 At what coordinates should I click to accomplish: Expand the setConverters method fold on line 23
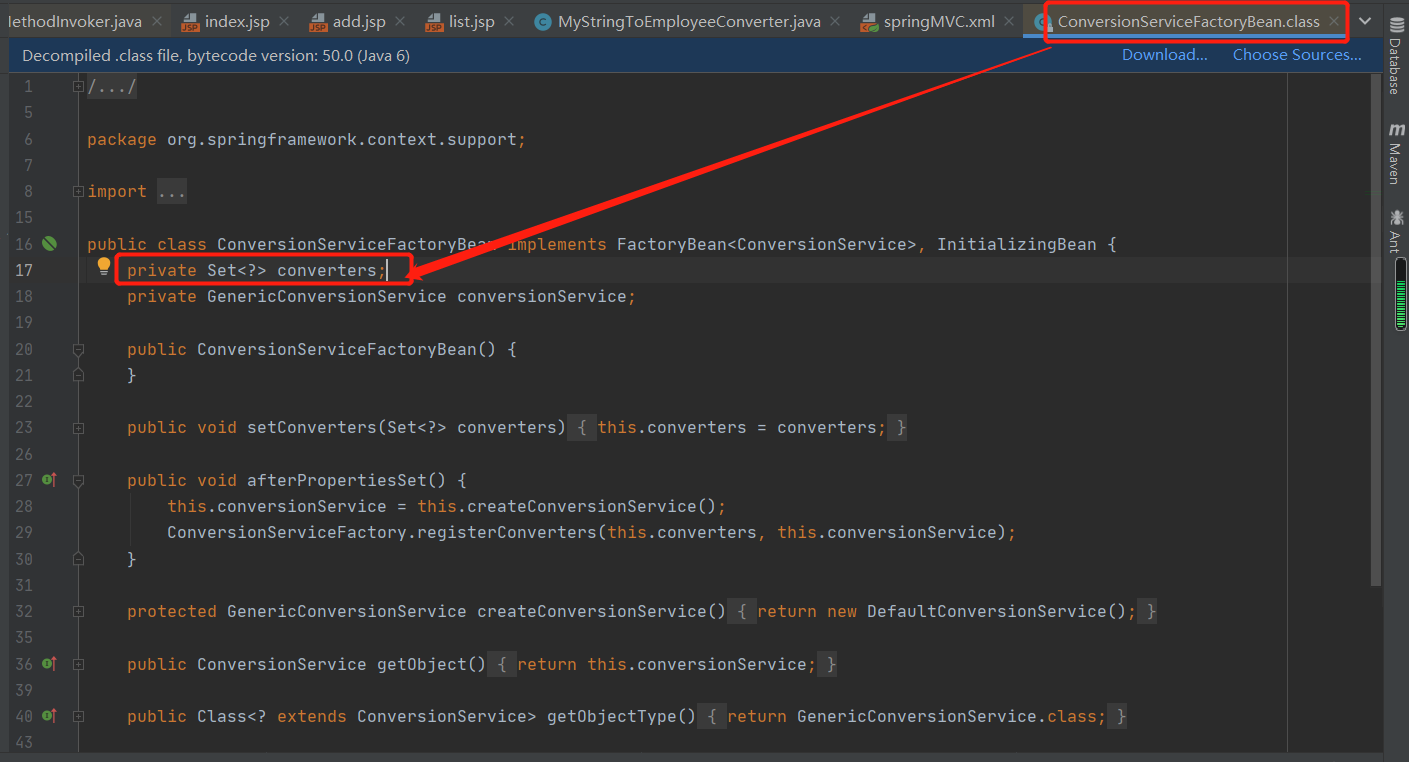[x=78, y=427]
